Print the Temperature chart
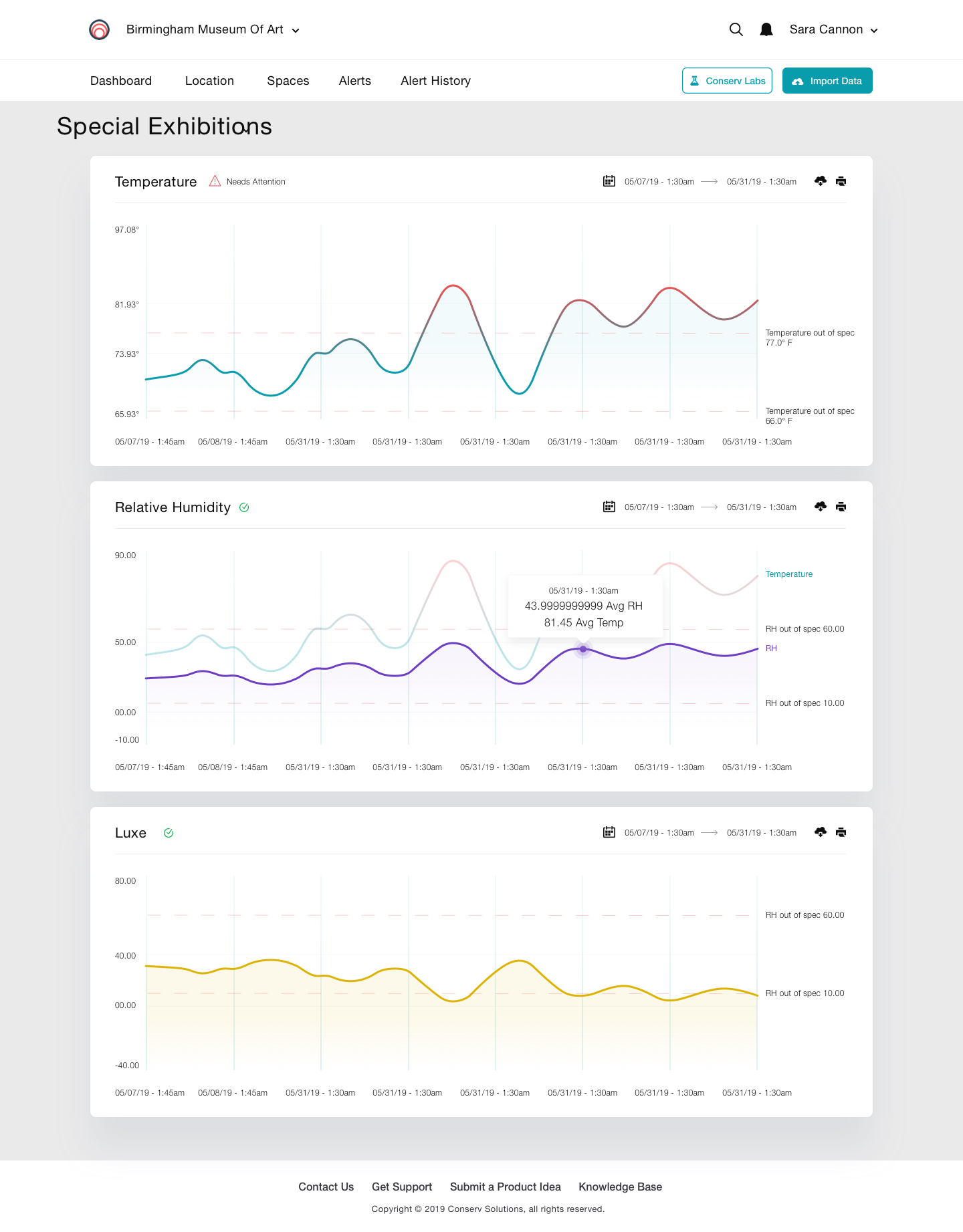This screenshot has width=963, height=1232. click(x=841, y=181)
